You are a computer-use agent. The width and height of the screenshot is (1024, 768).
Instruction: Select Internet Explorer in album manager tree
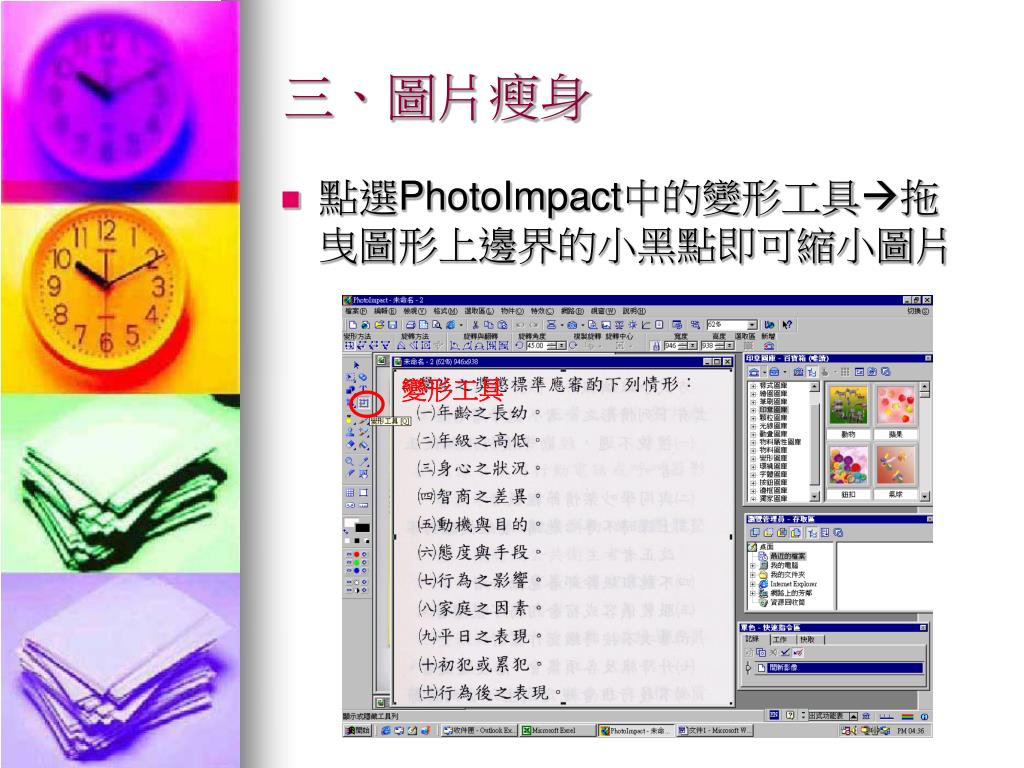[793, 584]
